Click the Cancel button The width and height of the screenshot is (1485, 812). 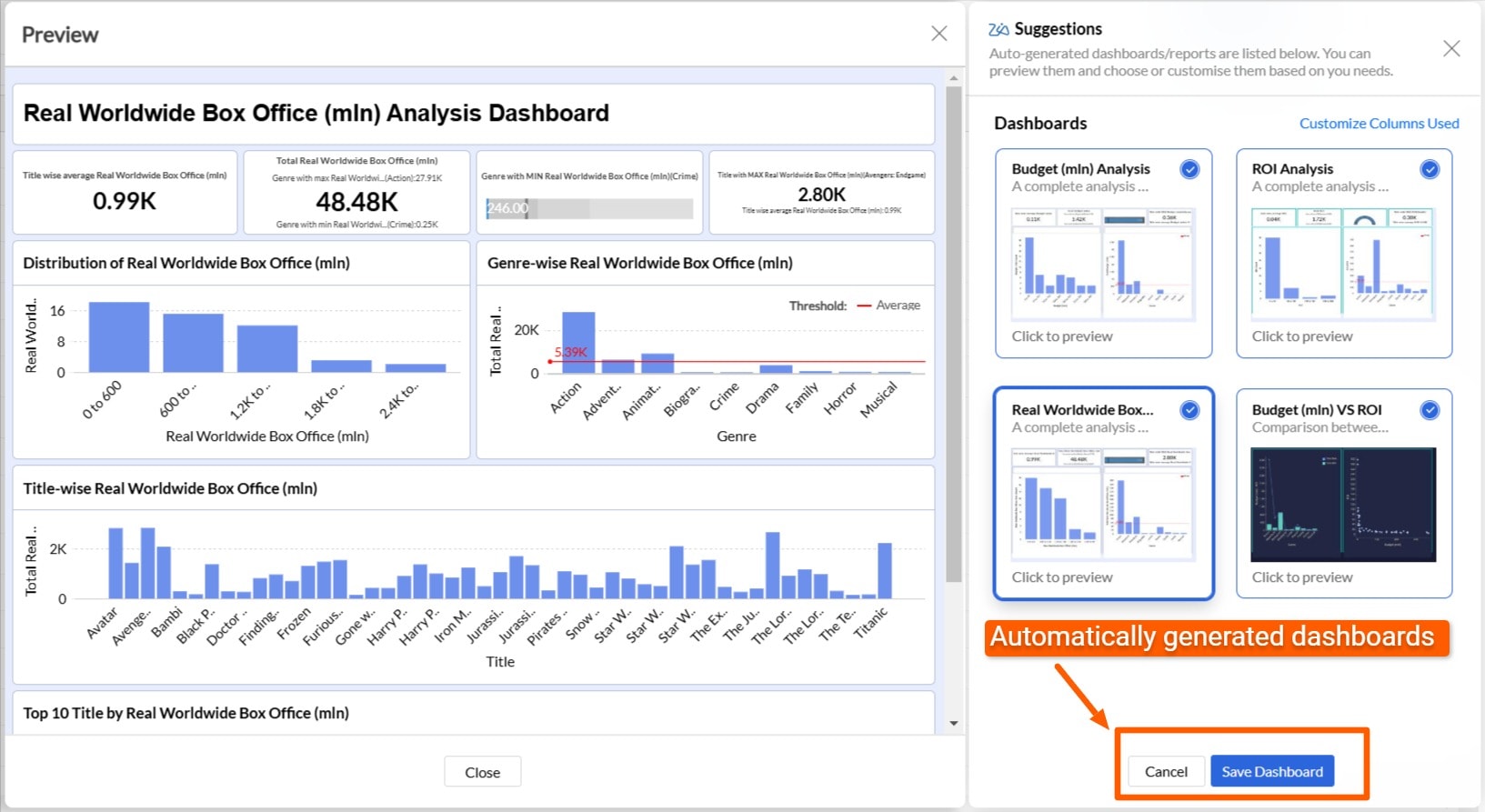(1166, 771)
